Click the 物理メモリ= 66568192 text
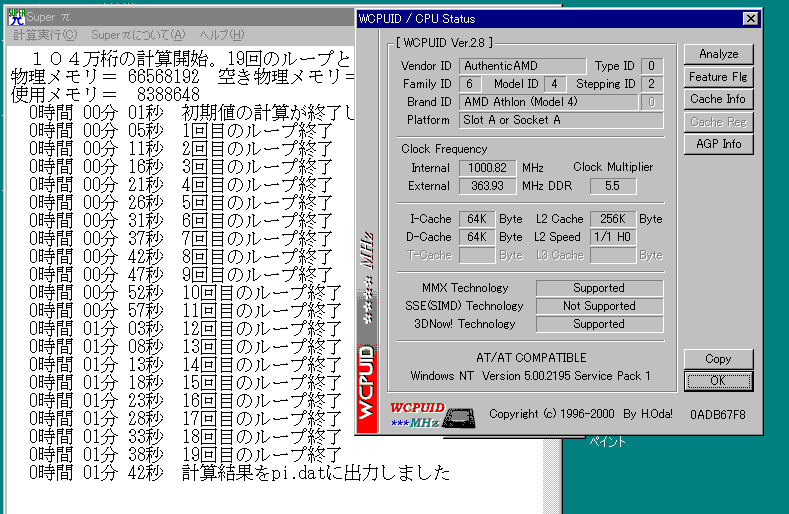This screenshot has width=789, height=514. coord(105,77)
